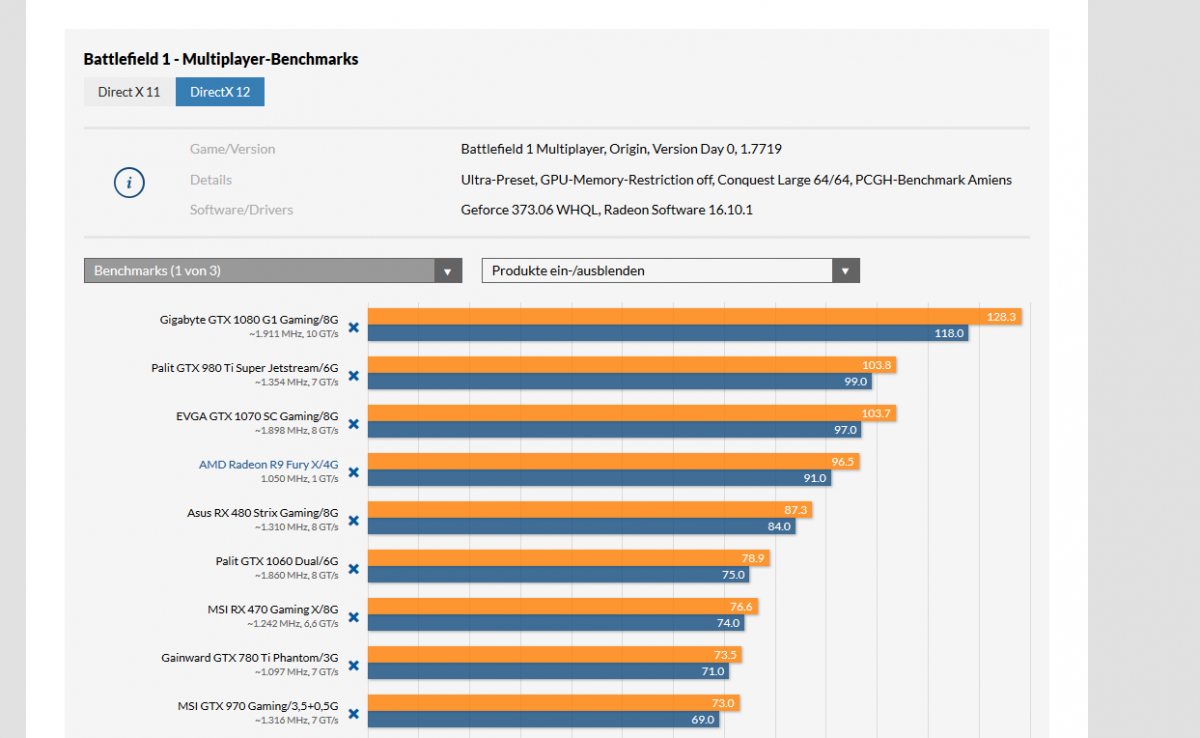Image resolution: width=1200 pixels, height=738 pixels.
Task: Click the blue 75.0 bar of GTX 1060
Action: pyautogui.click(x=559, y=575)
